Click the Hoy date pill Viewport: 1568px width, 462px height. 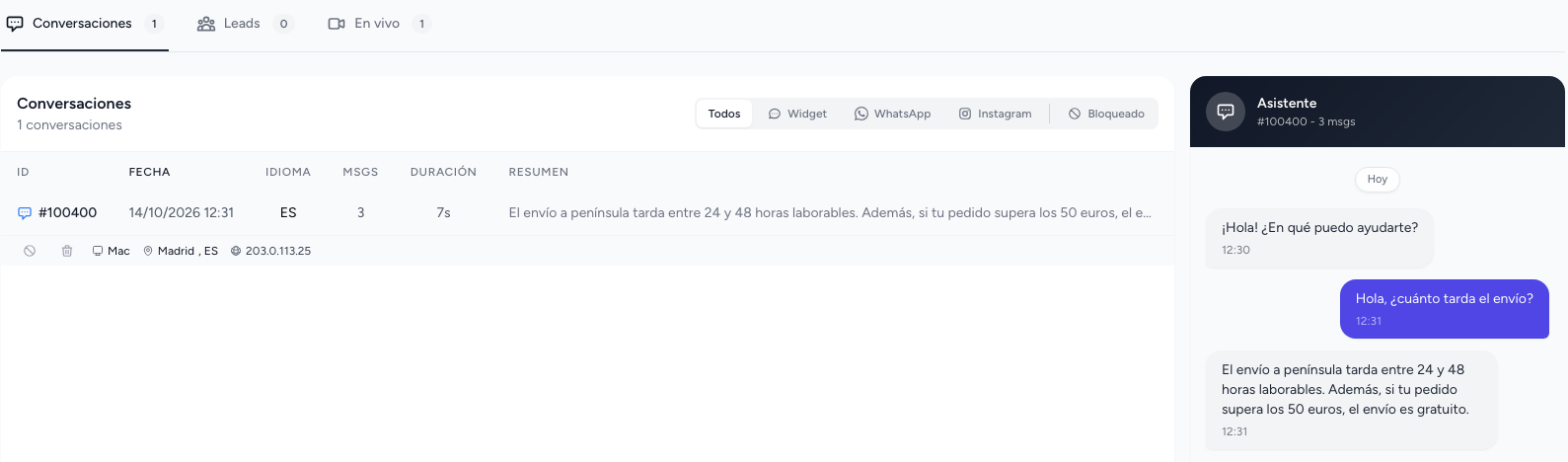click(x=1378, y=180)
